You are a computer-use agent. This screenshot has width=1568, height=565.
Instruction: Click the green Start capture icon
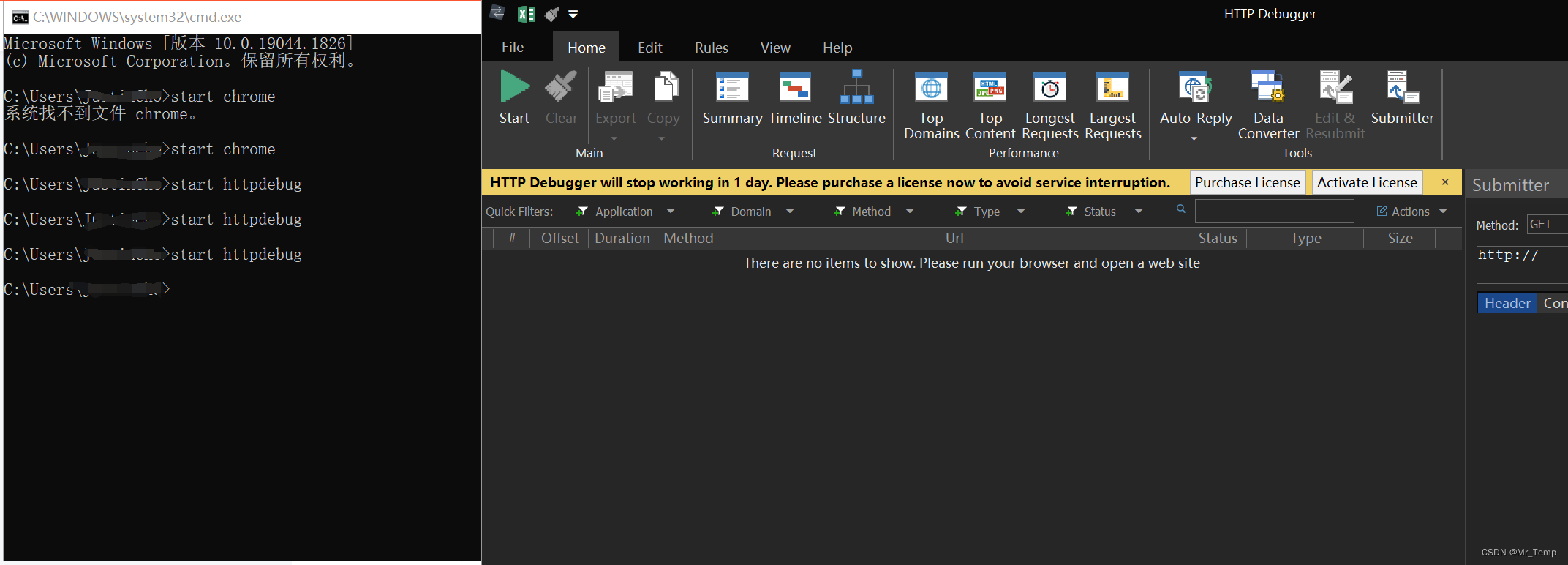(514, 88)
